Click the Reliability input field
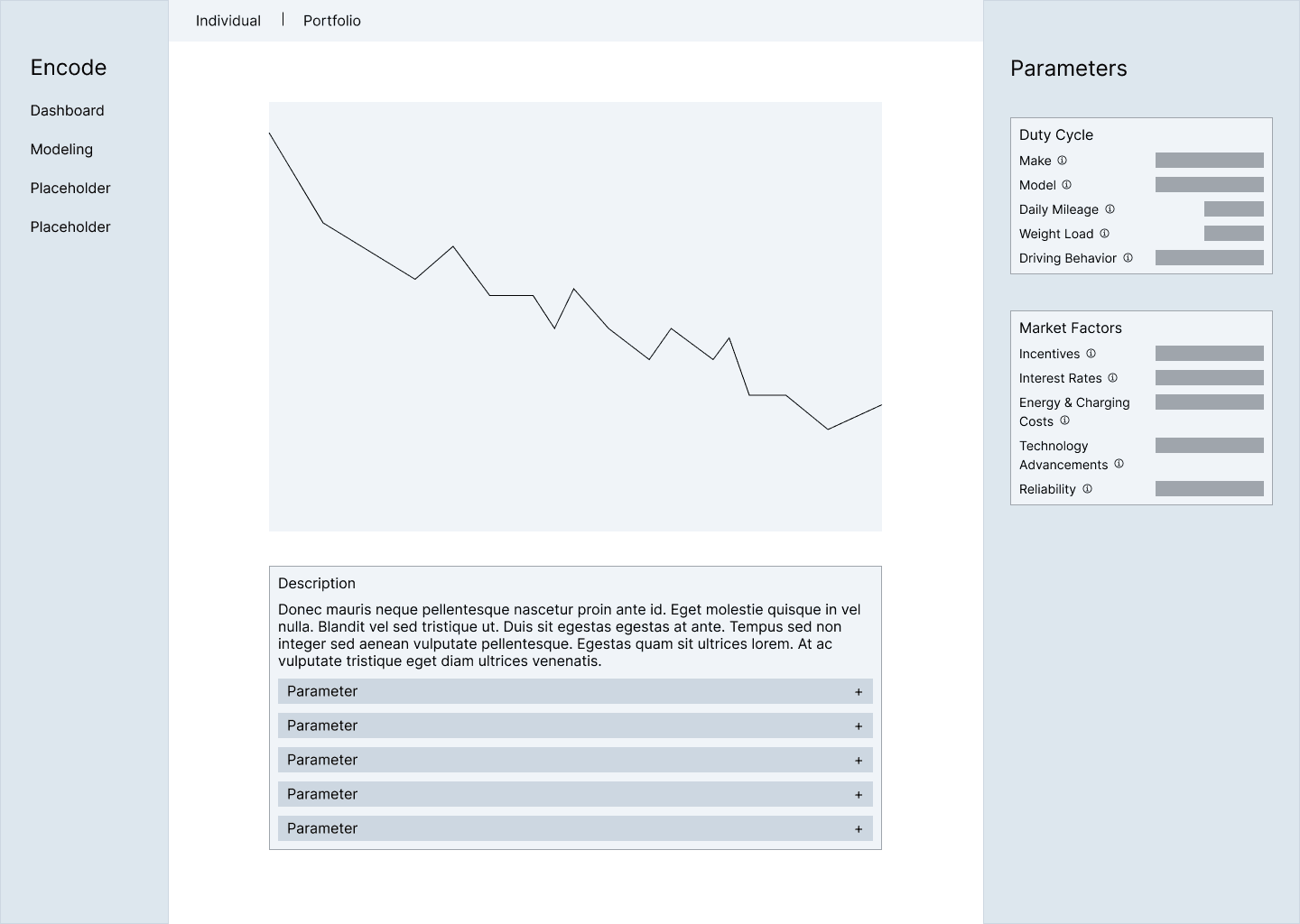The width and height of the screenshot is (1300, 924). [1210, 489]
